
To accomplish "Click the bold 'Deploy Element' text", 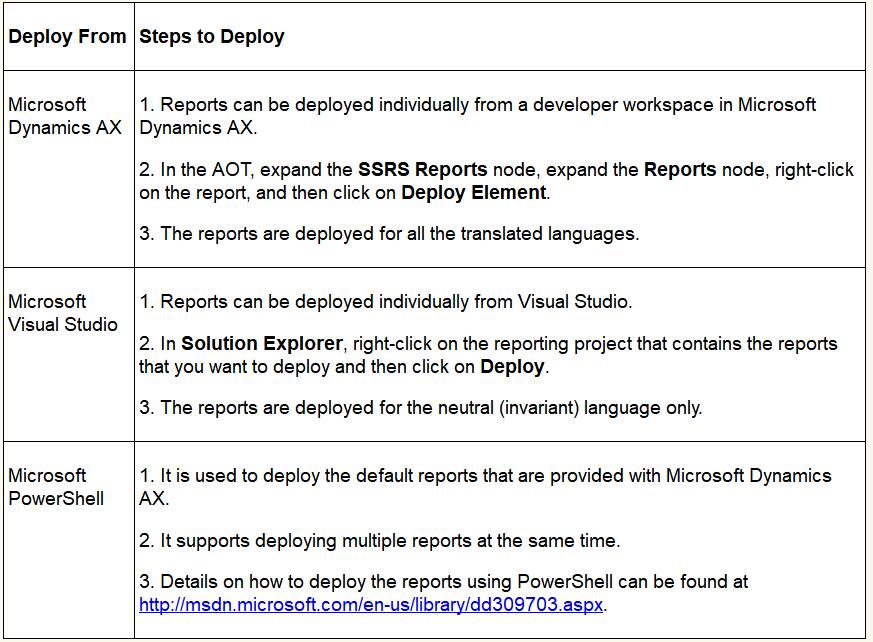I will tap(474, 193).
